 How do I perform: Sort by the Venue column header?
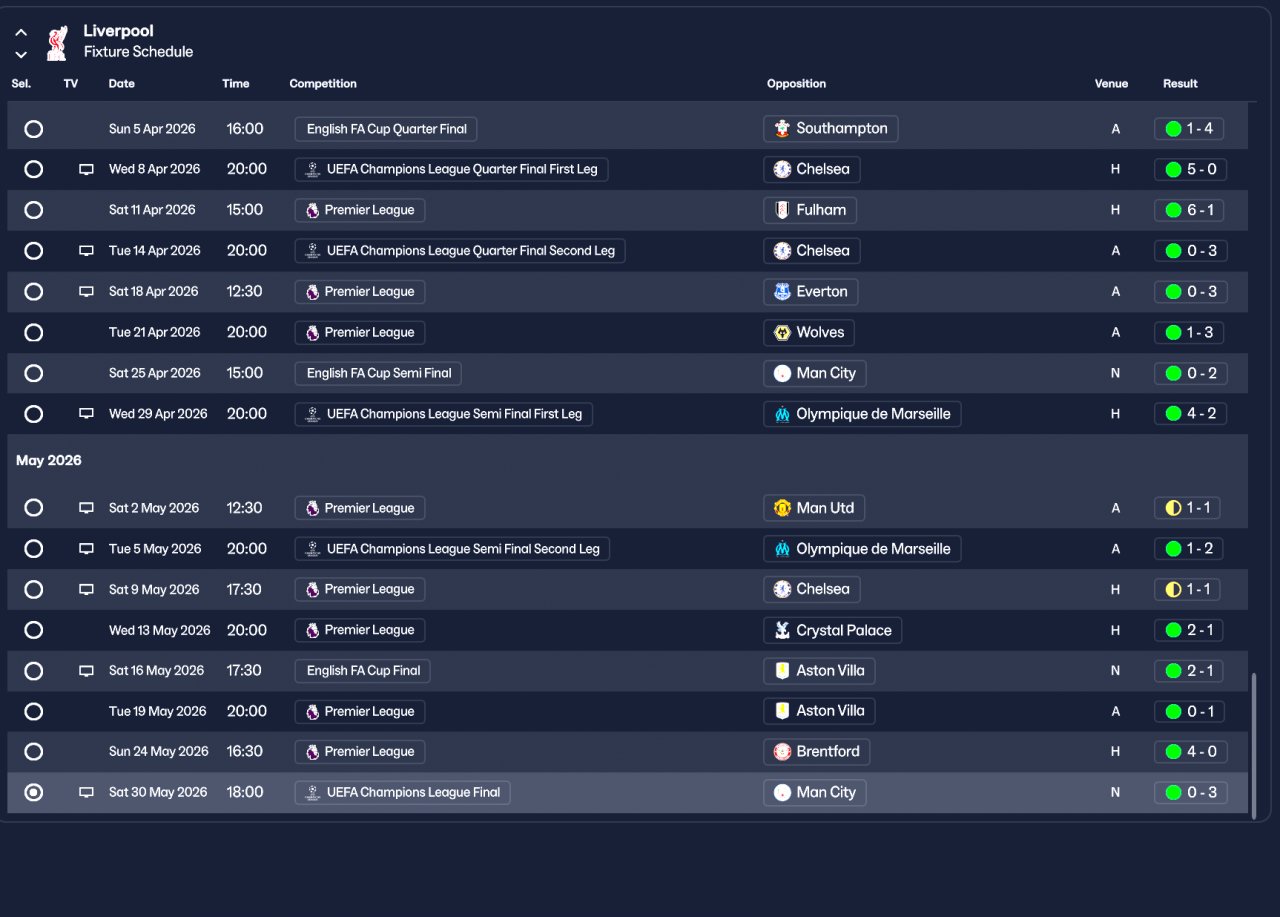pyautogui.click(x=1111, y=84)
